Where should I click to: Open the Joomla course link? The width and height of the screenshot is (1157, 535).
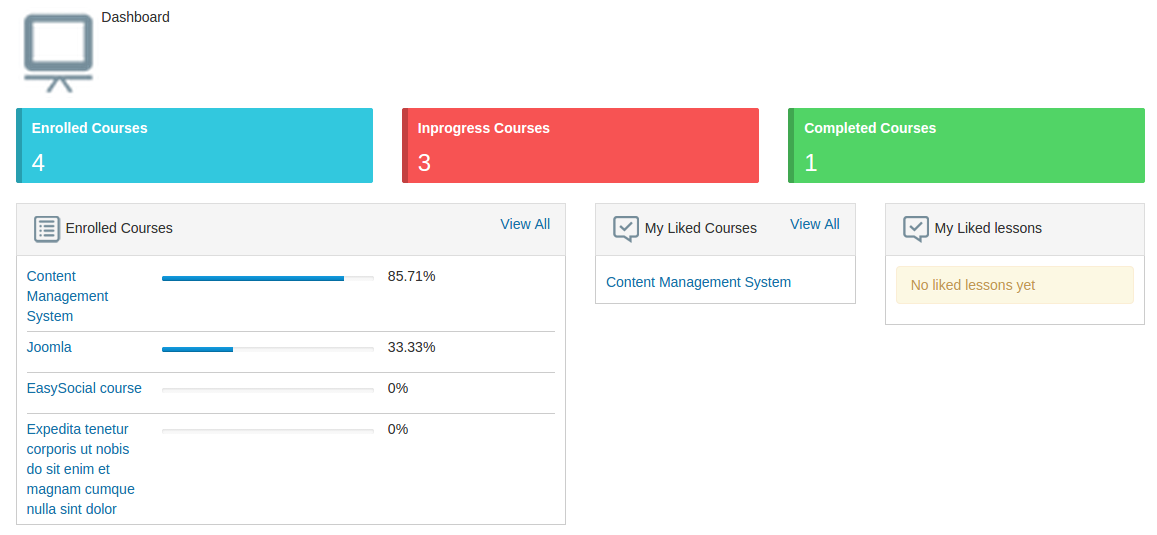49,347
